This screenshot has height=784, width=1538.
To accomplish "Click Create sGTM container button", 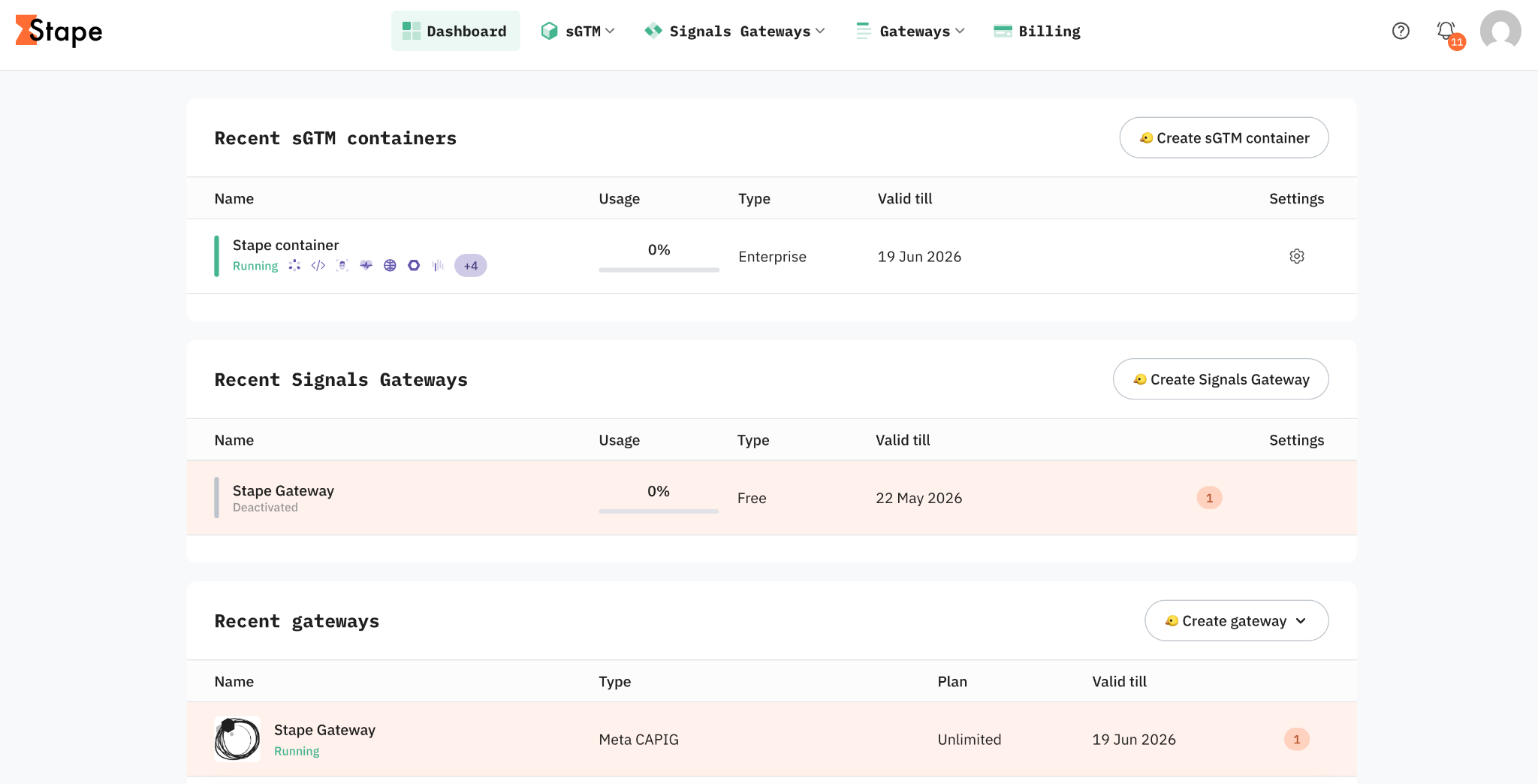I will click(1224, 137).
